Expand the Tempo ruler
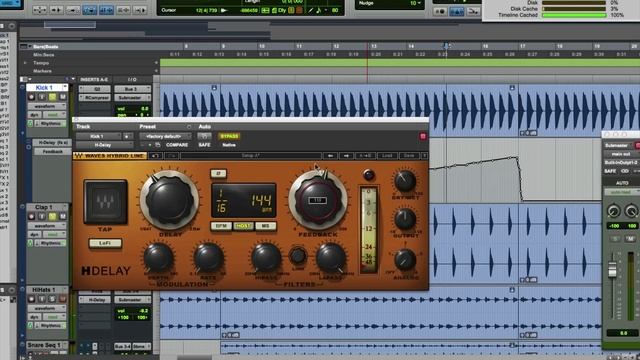This screenshot has height=360, width=640. click(x=25, y=63)
